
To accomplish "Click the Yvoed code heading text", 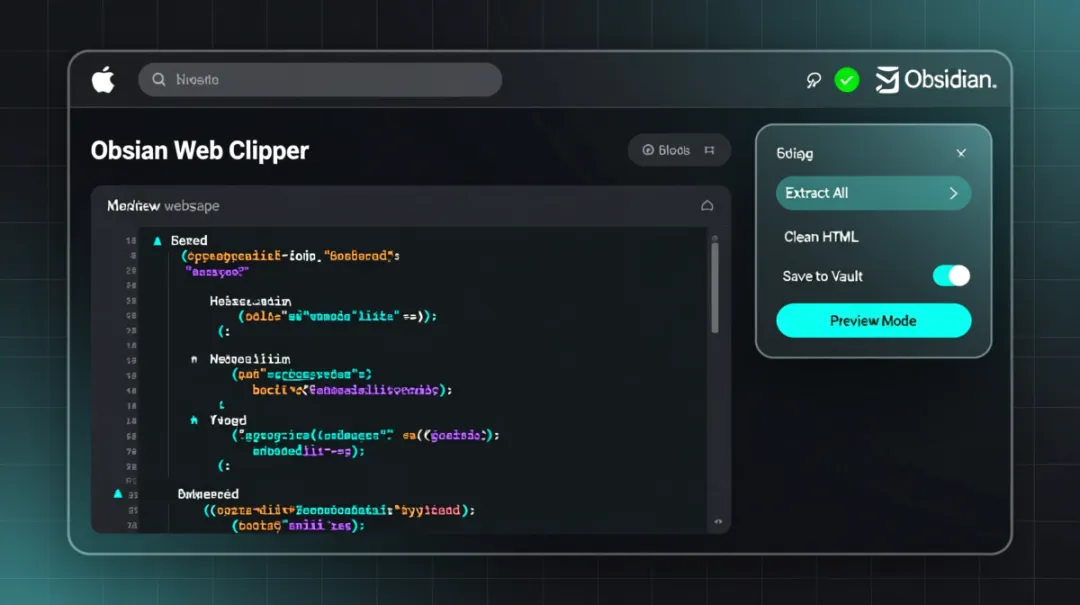I will click(228, 420).
